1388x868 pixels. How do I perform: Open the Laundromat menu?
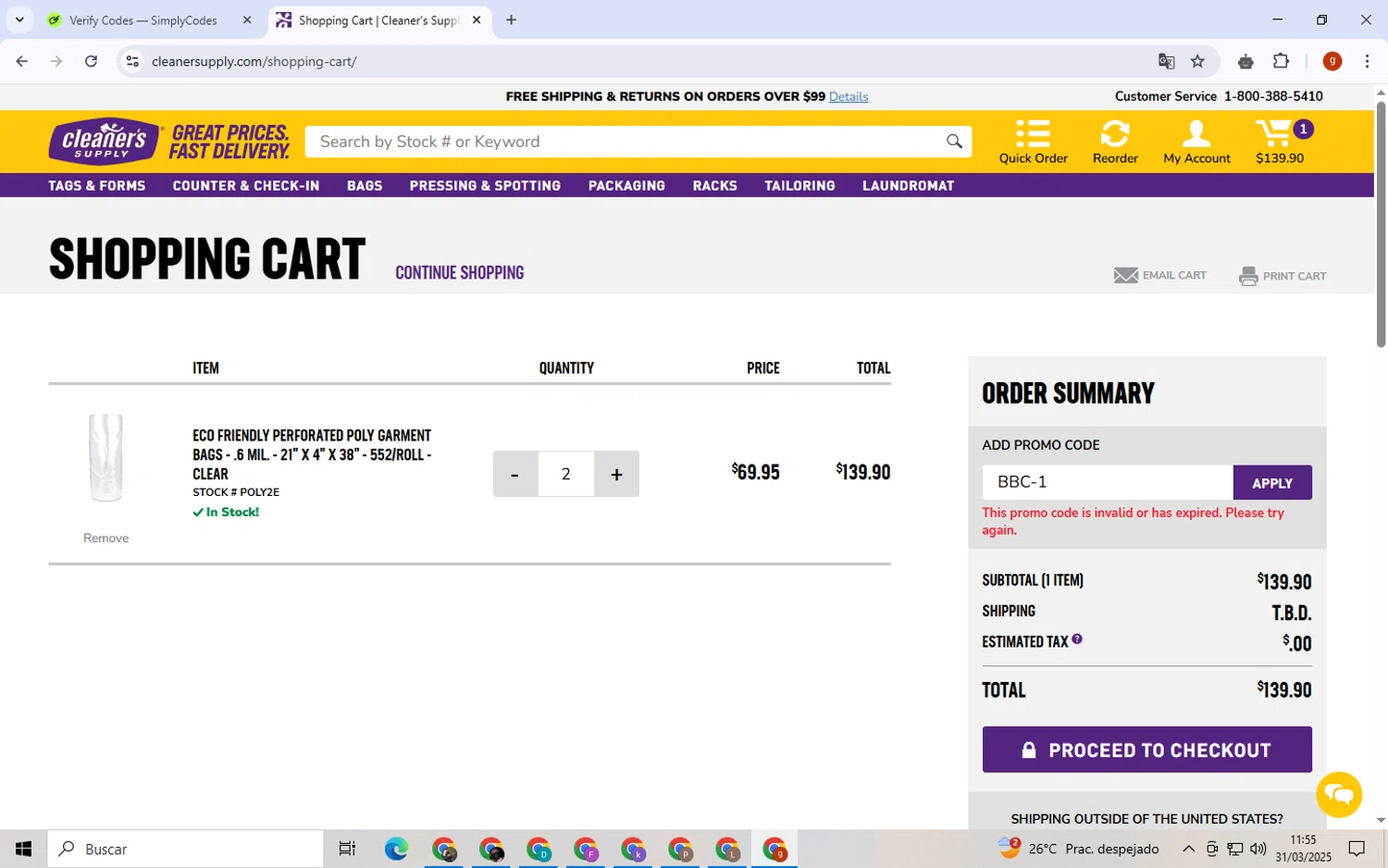click(x=908, y=186)
